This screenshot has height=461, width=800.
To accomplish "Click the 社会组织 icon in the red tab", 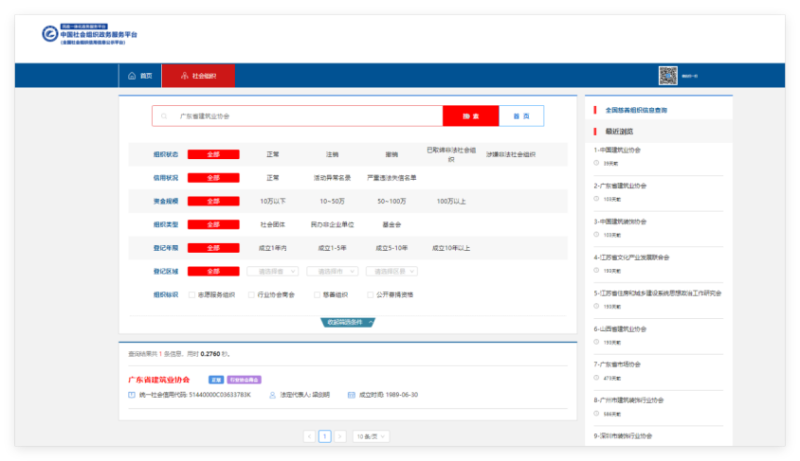I will [x=183, y=76].
